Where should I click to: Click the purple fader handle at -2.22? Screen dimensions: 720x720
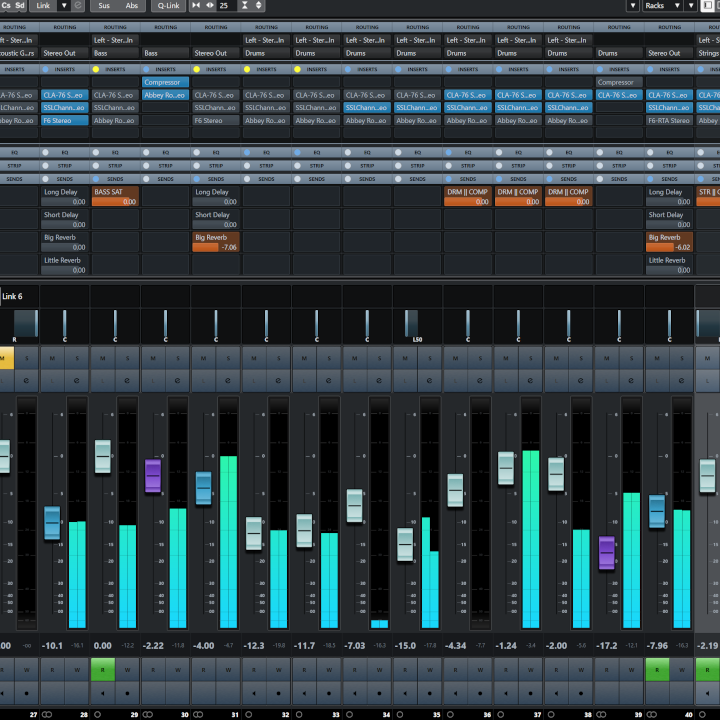click(x=153, y=475)
